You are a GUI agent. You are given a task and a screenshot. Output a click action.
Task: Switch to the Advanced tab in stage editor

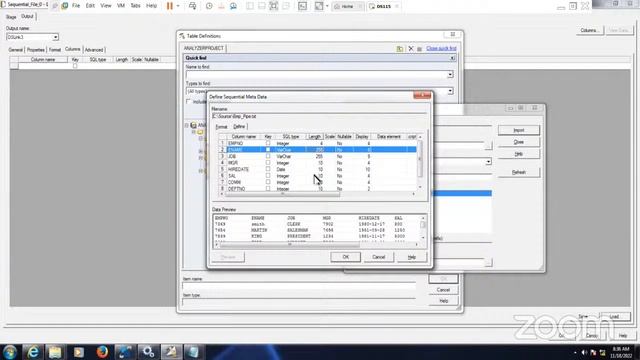94,50
